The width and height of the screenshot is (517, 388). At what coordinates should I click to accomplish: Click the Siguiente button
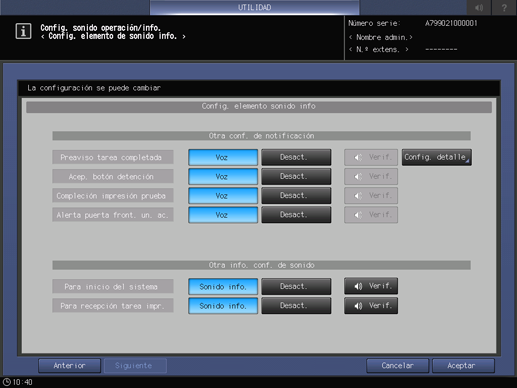(135, 366)
